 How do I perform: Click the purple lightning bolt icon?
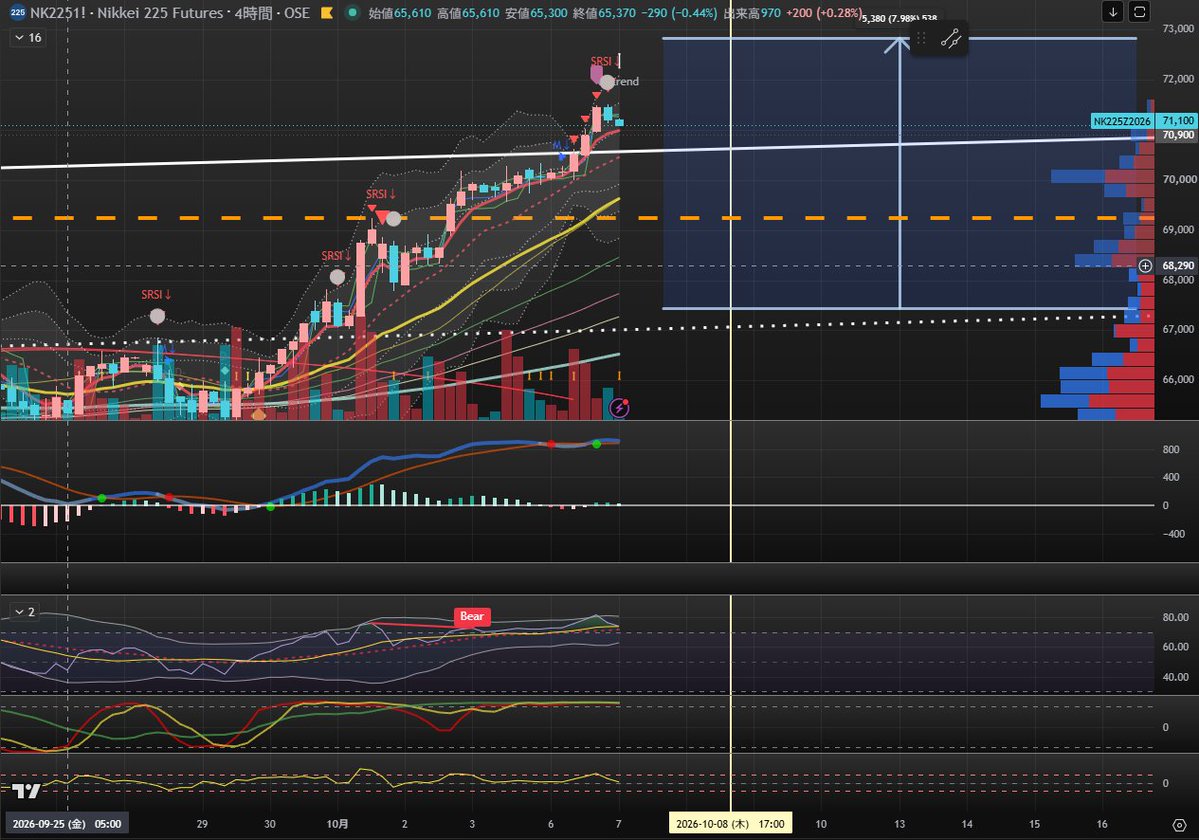[619, 407]
